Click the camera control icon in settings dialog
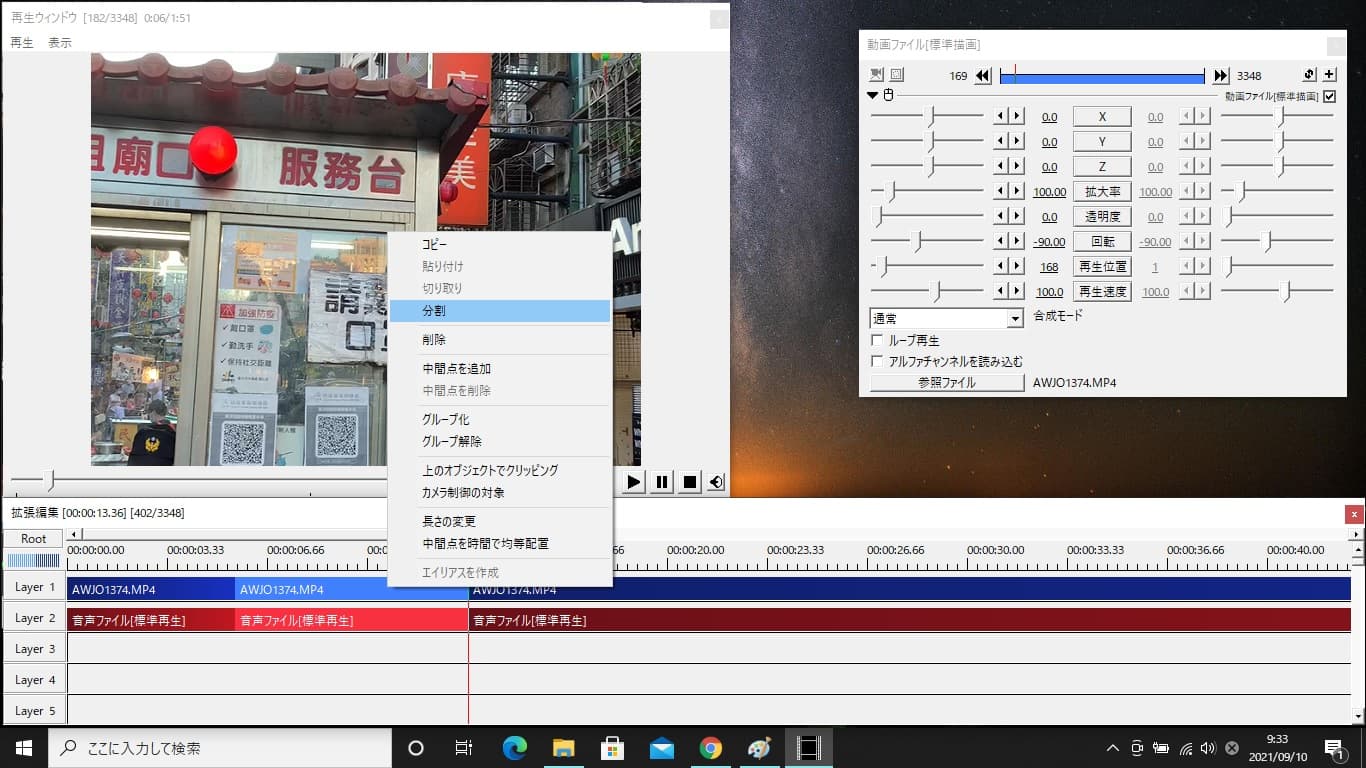The image size is (1366, 768). [877, 75]
